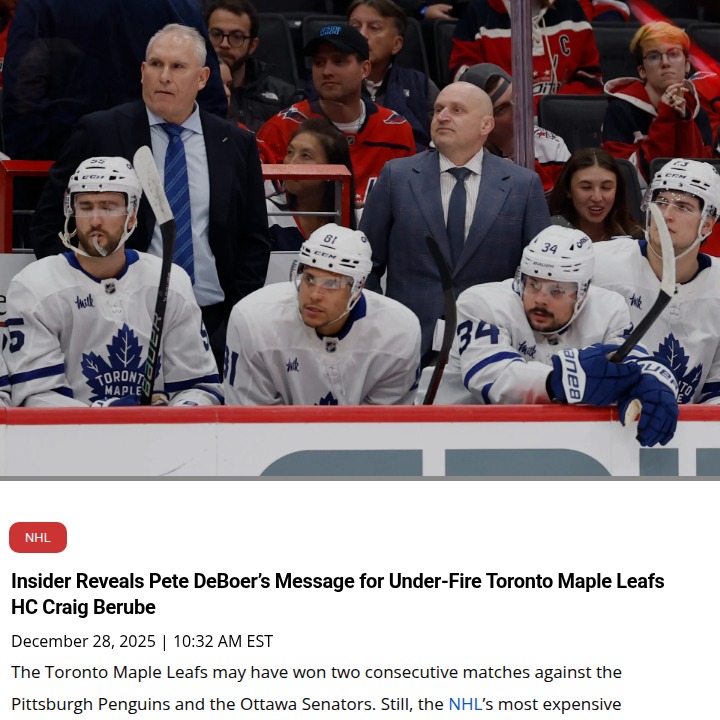
Task: Click the red NHL category tag
Action: pos(38,537)
